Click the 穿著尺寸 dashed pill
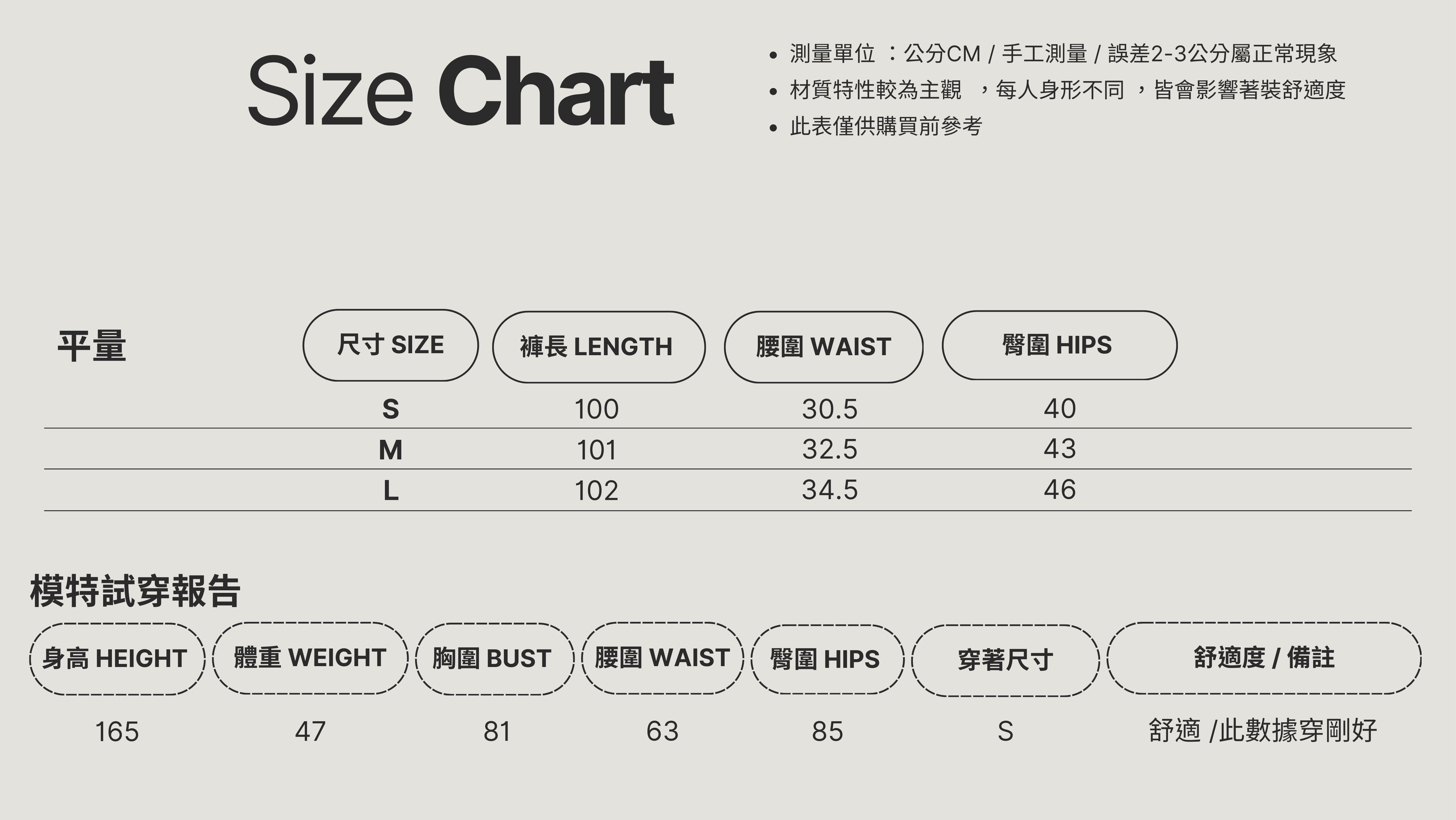 pos(1005,660)
